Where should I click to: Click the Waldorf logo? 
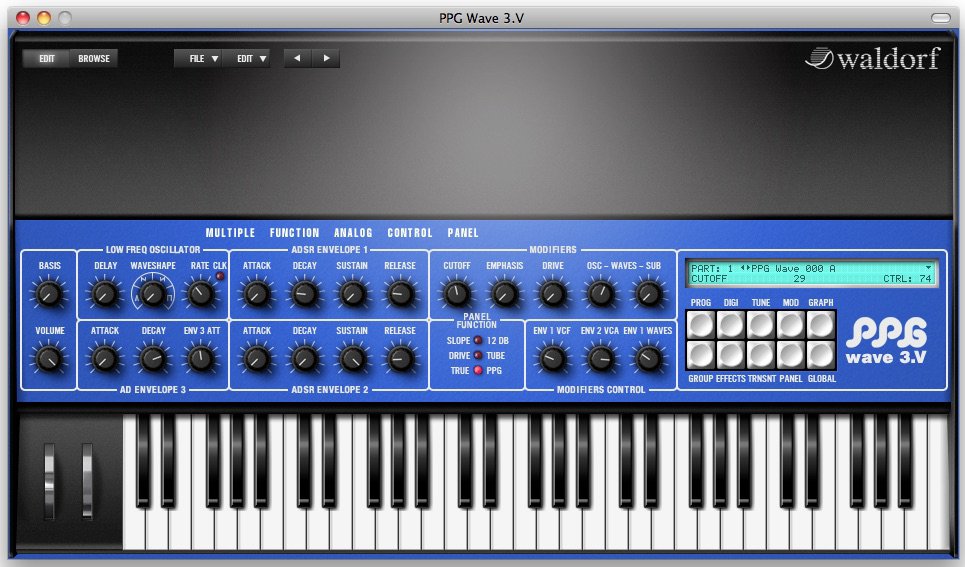coord(873,59)
